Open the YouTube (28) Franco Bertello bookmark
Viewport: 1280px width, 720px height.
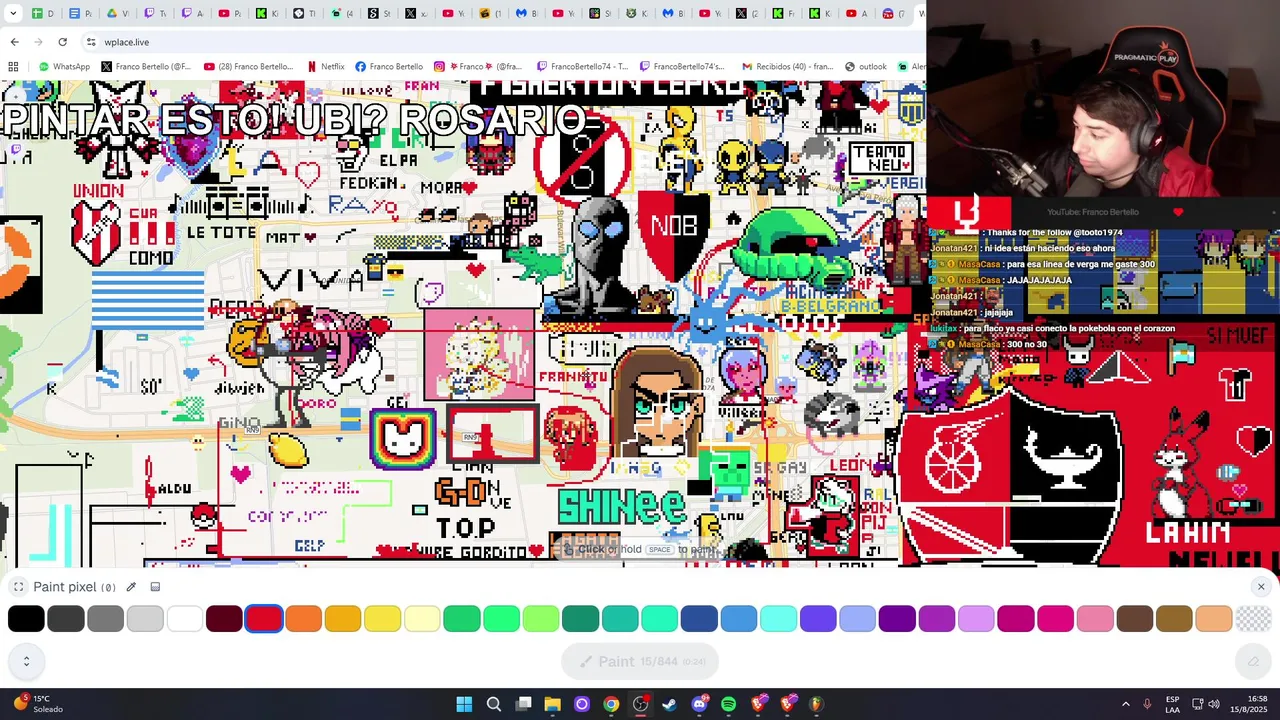click(x=248, y=67)
